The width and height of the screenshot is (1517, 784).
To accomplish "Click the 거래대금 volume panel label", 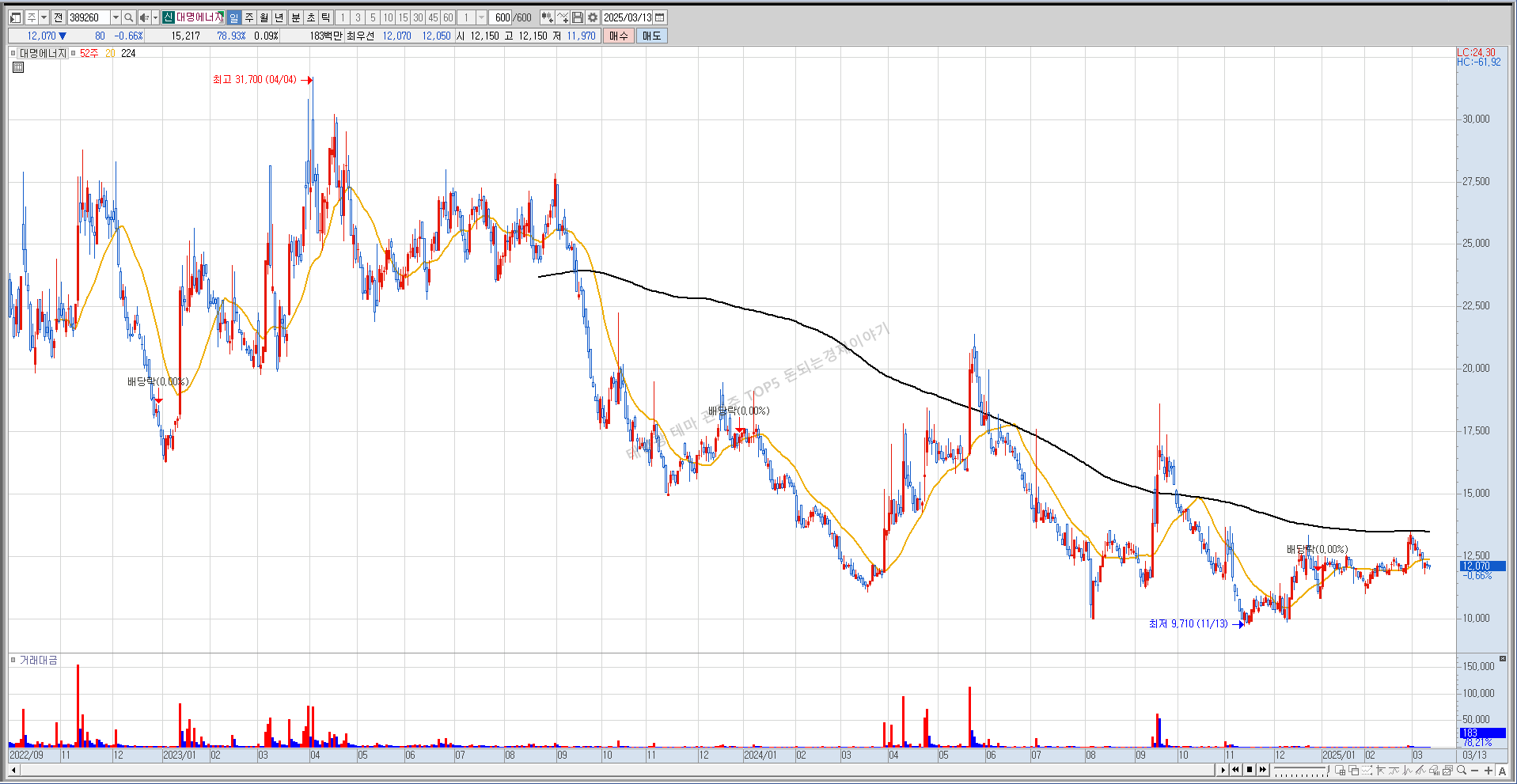I will click(38, 660).
